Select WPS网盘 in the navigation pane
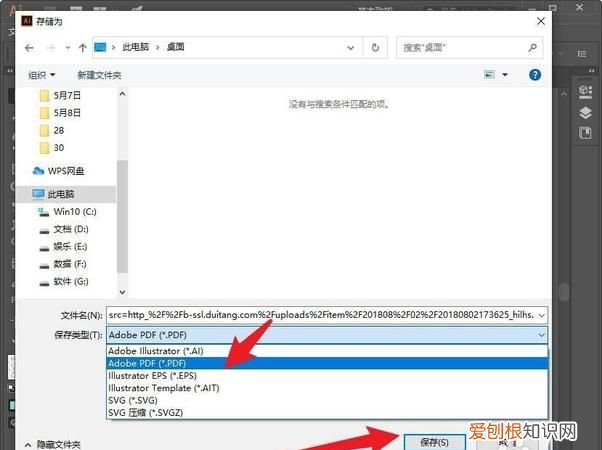 58,171
